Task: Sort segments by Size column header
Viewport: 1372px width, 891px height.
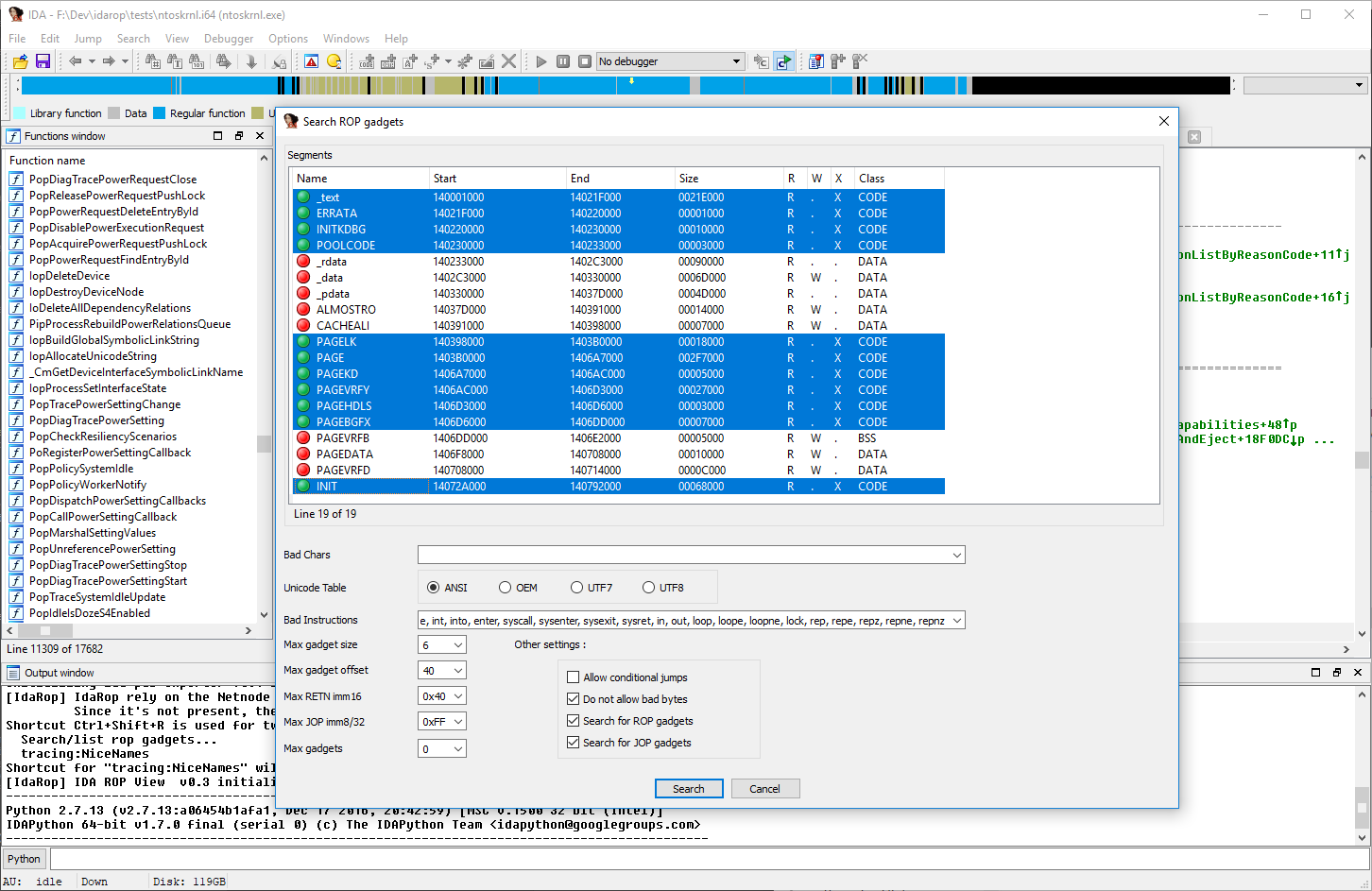Action: click(728, 179)
